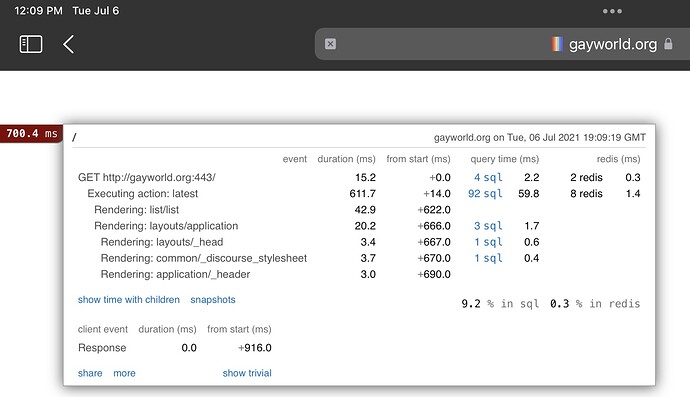690x397 pixels.
Task: Open the 3 sql link for layouts/application
Action: (488, 226)
